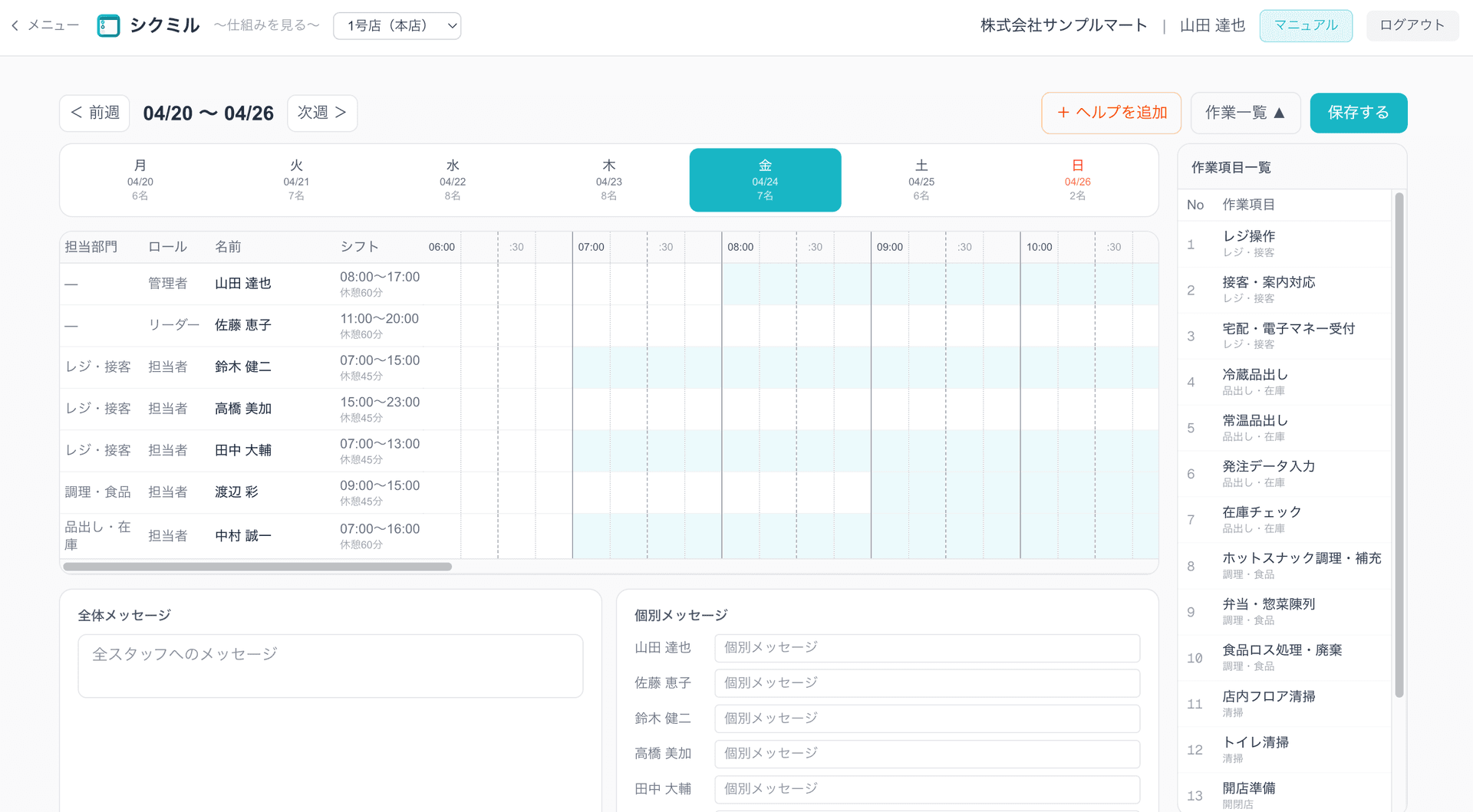Click the ヘルプを追加 button
This screenshot has height=812, width=1473.
[x=1111, y=113]
